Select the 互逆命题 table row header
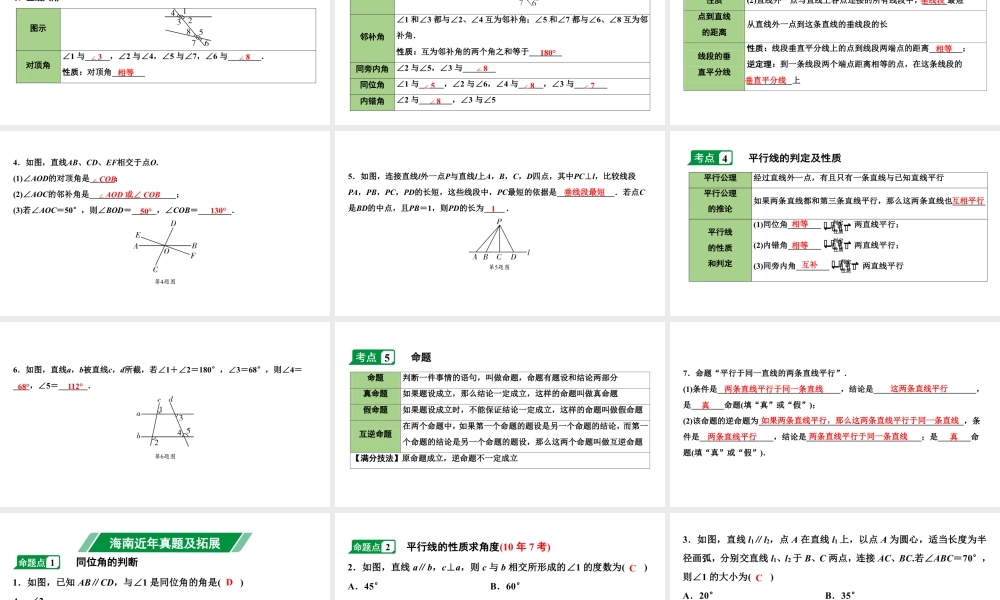This screenshot has height=600, width=1000. click(x=375, y=435)
